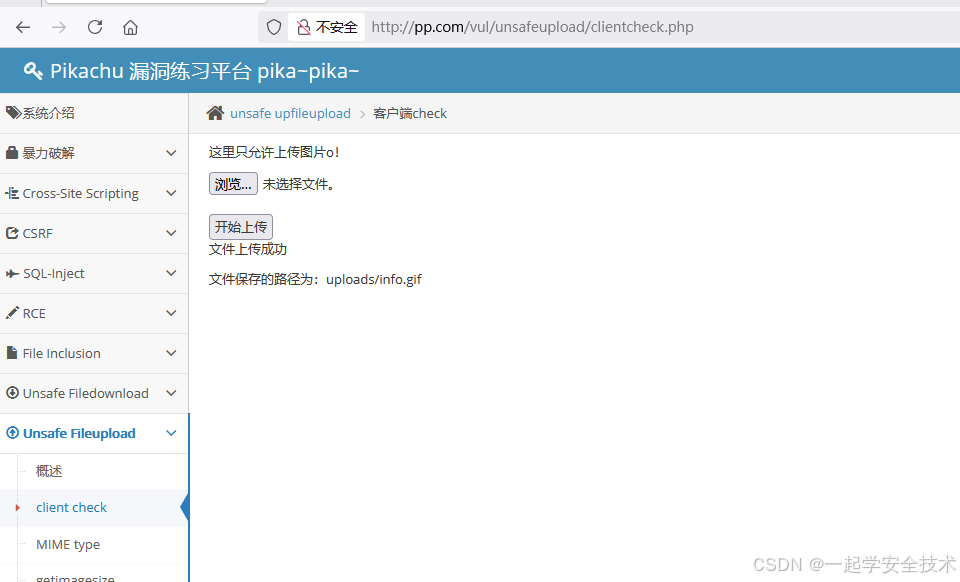The height and width of the screenshot is (582, 960).
Task: Click the key icon in Pikachu header
Action: point(33,71)
